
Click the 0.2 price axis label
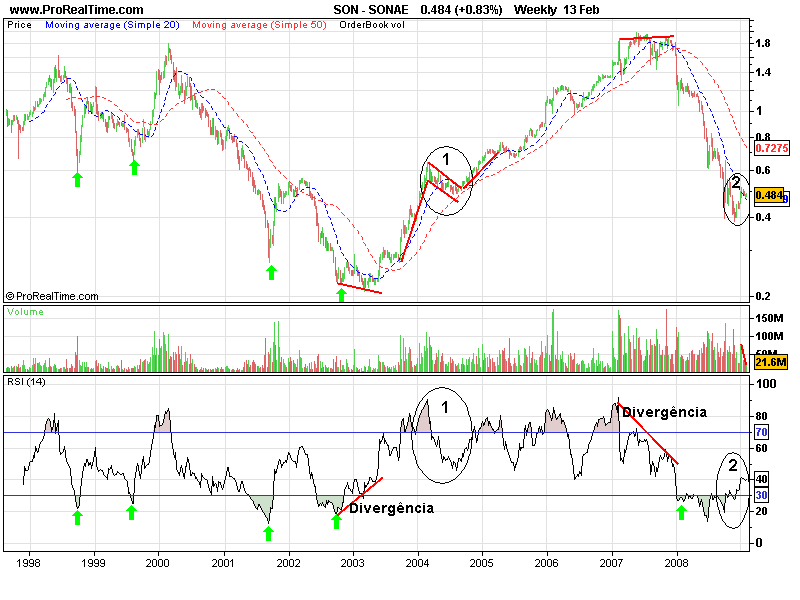coord(763,296)
